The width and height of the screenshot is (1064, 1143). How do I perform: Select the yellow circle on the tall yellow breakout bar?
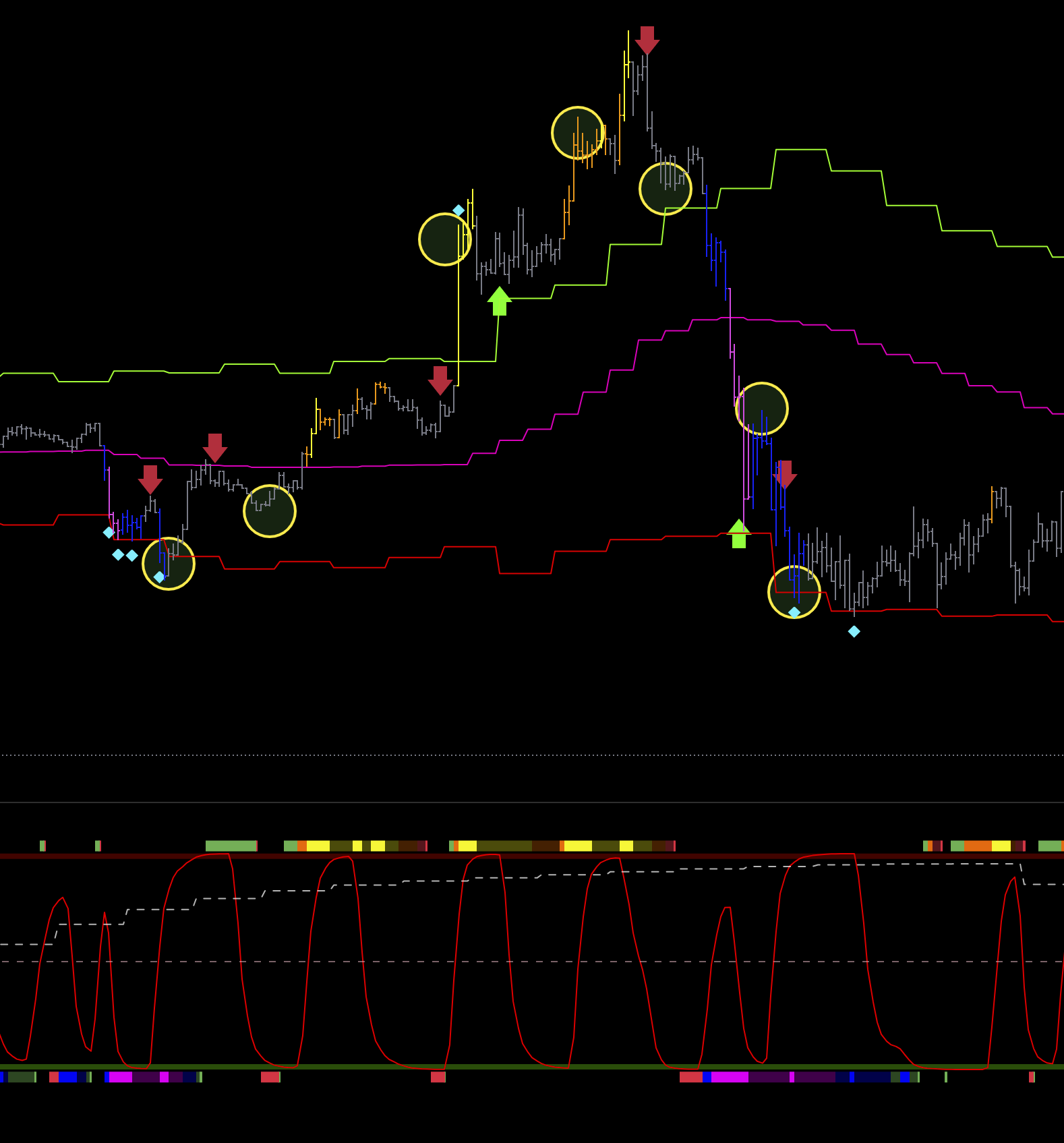point(445,239)
